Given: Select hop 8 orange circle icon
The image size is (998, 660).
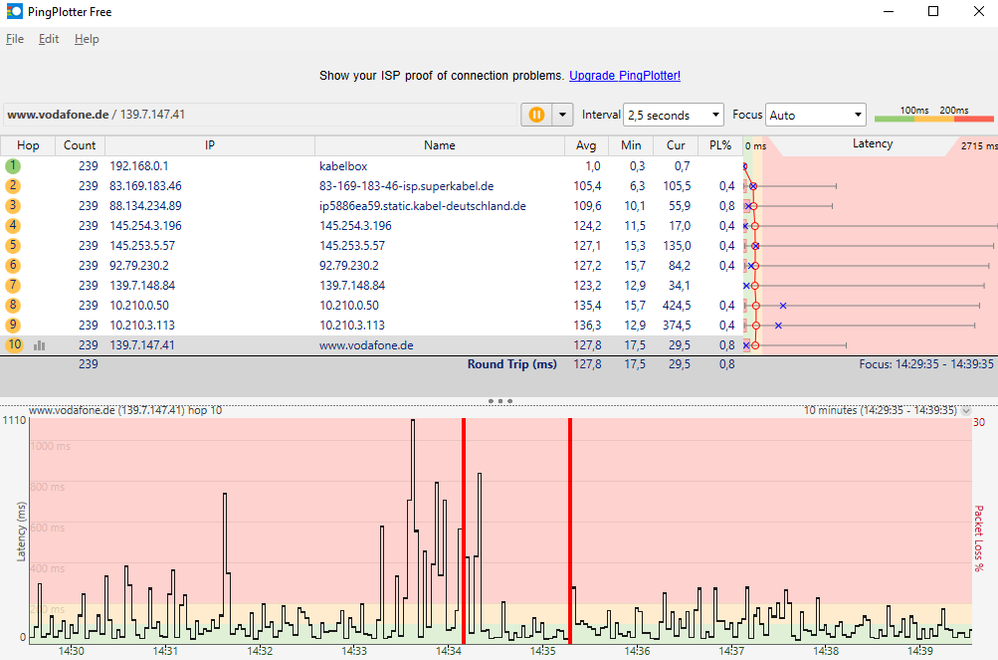Looking at the screenshot, I should [x=13, y=305].
